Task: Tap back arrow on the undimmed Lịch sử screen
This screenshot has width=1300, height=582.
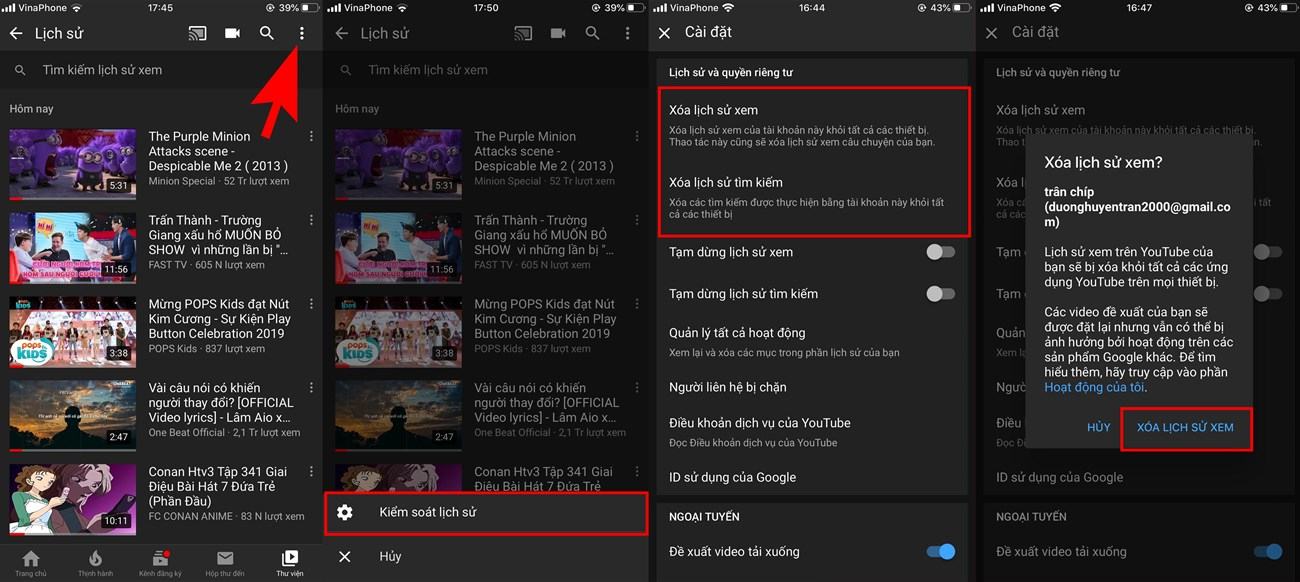Action: point(16,33)
